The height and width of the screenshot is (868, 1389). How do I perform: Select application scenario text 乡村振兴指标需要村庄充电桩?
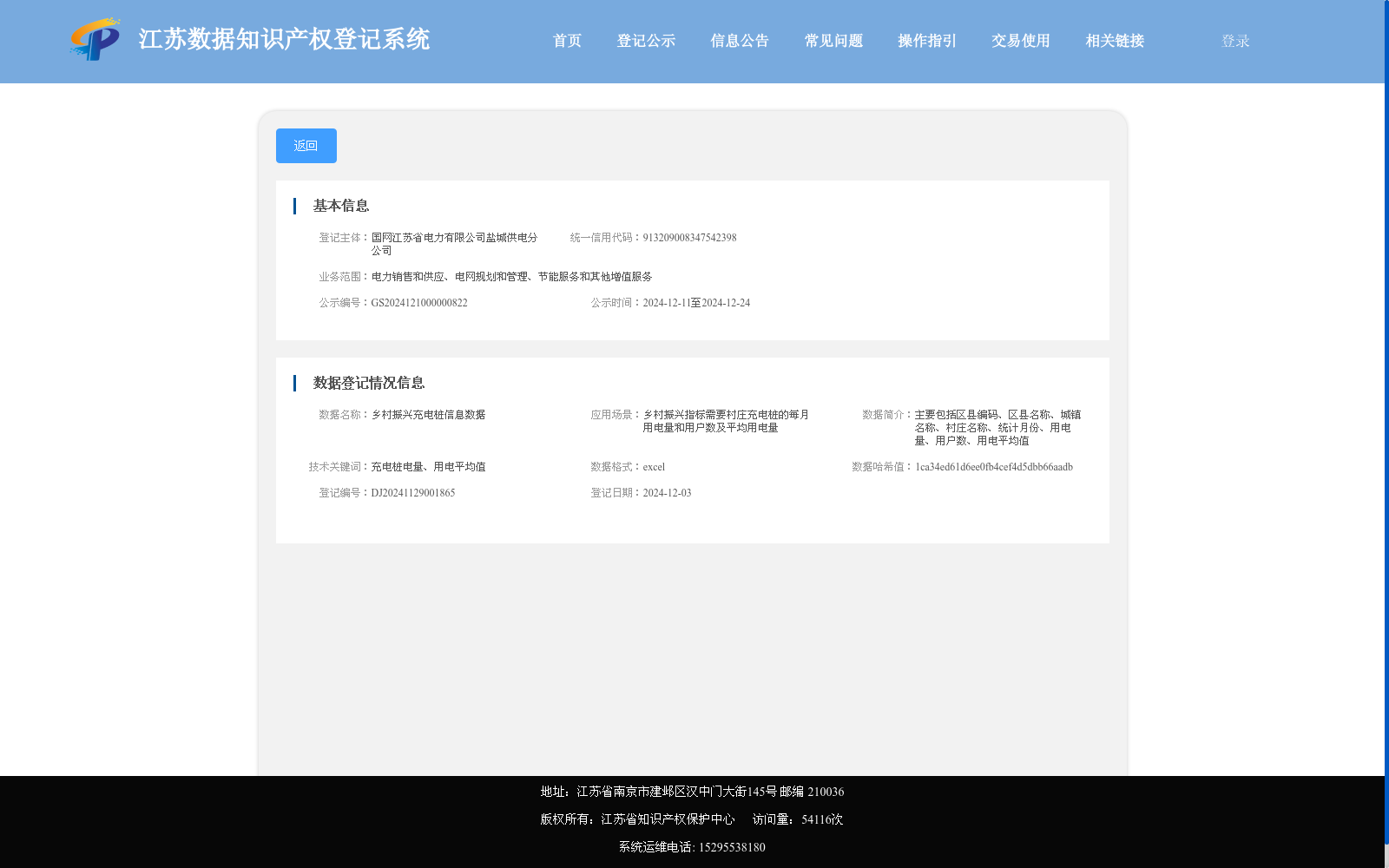[710, 415]
